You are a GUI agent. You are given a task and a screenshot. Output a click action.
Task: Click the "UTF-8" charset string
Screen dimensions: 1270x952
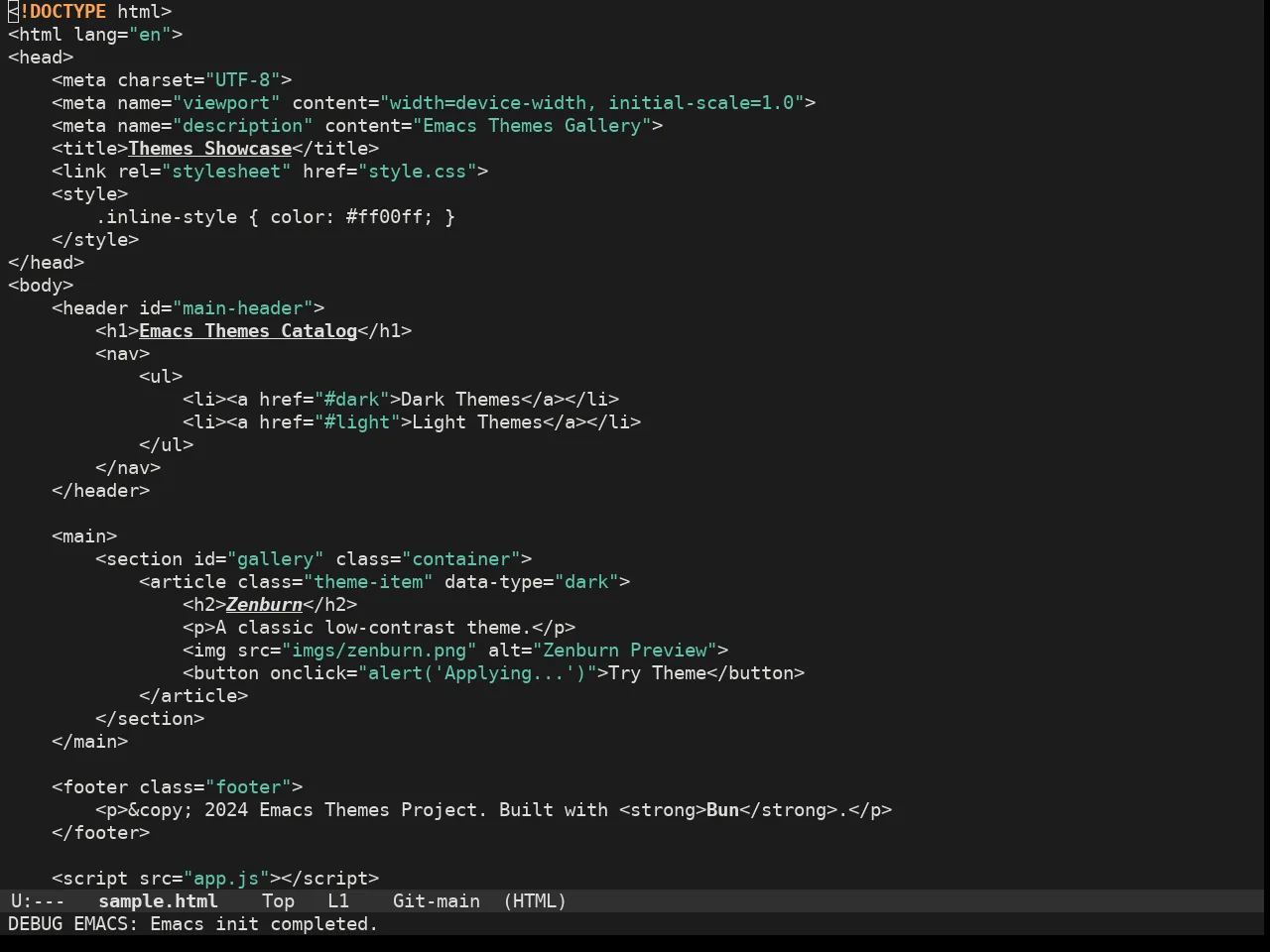pyautogui.click(x=243, y=80)
